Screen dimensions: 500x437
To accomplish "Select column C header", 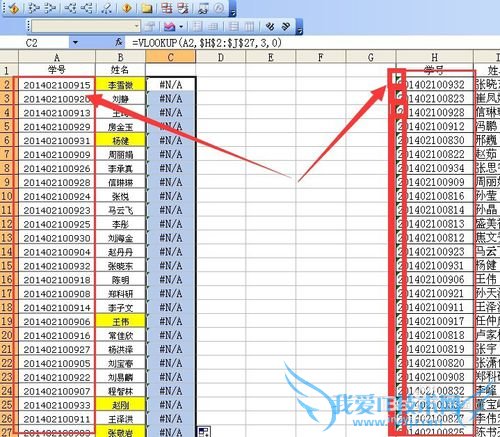I will click(171, 57).
